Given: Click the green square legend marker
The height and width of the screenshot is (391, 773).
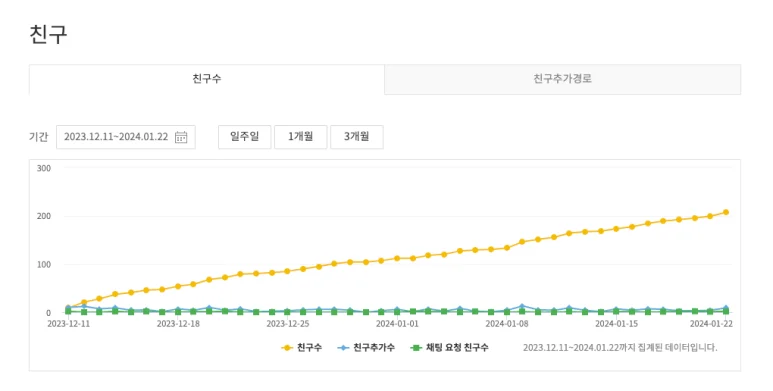Looking at the screenshot, I should [x=417, y=348].
